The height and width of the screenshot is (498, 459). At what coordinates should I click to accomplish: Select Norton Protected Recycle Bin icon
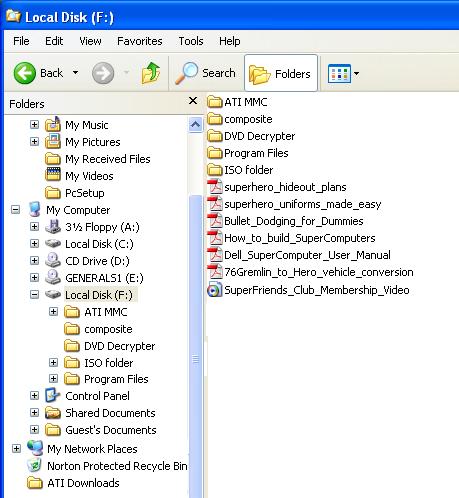coord(35,465)
